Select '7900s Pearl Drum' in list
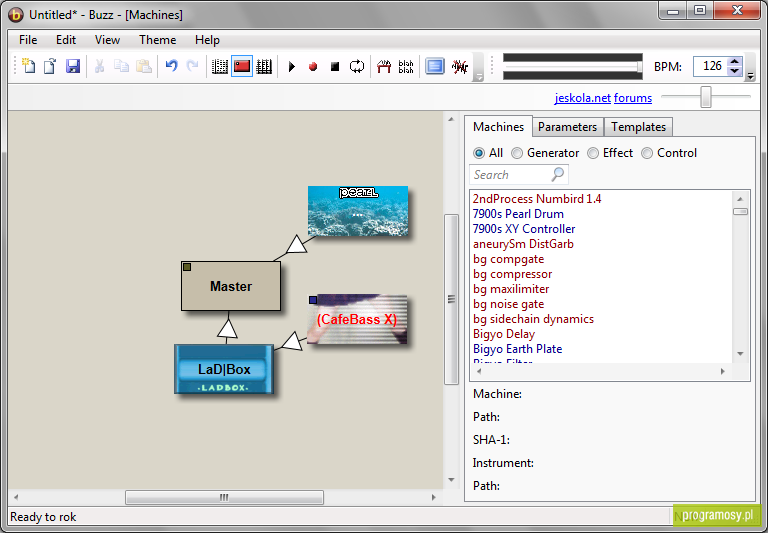Image resolution: width=768 pixels, height=533 pixels. (x=518, y=214)
